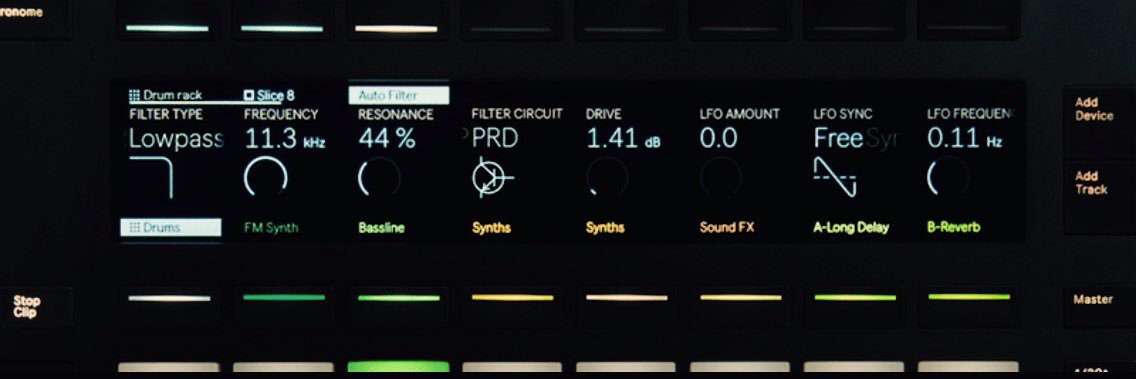Viewport: 1136px width, 379px height.
Task: Click the grid icon on the Drums track
Action: point(134,228)
